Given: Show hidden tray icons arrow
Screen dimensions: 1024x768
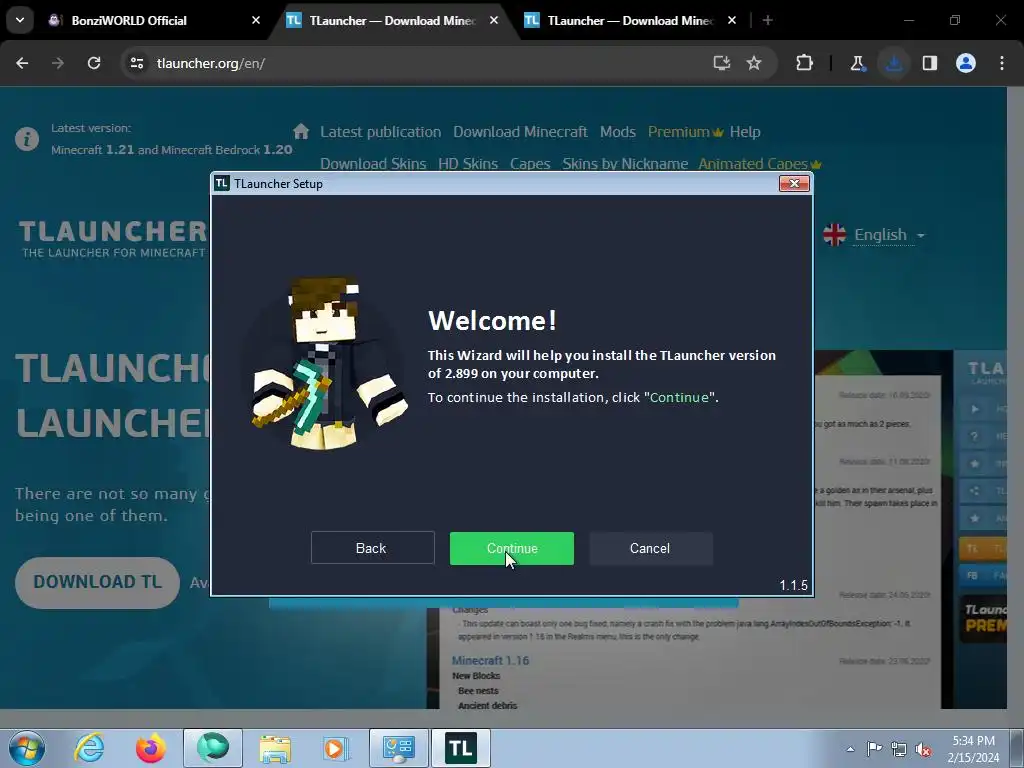Looking at the screenshot, I should click(850, 748).
